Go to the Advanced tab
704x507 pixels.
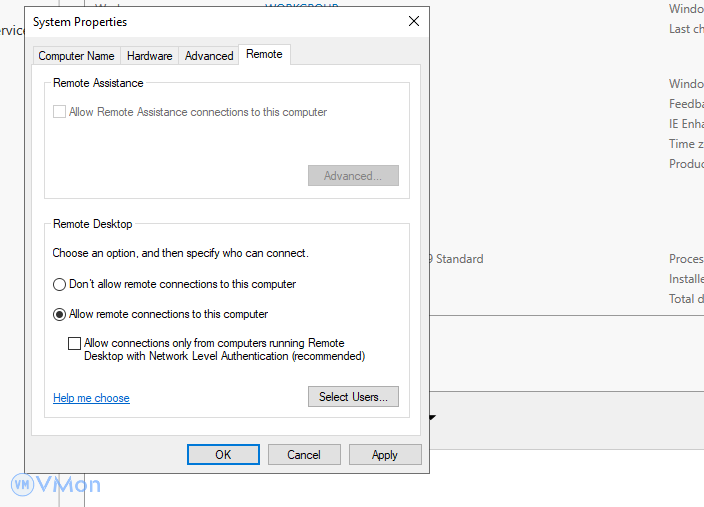(209, 56)
